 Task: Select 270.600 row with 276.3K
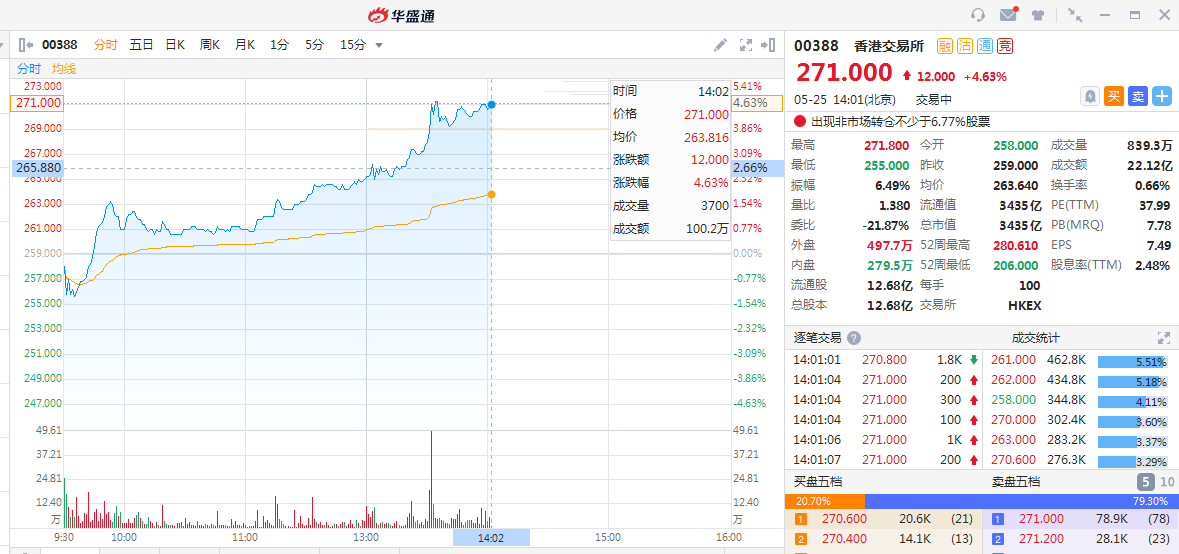pos(1080,460)
